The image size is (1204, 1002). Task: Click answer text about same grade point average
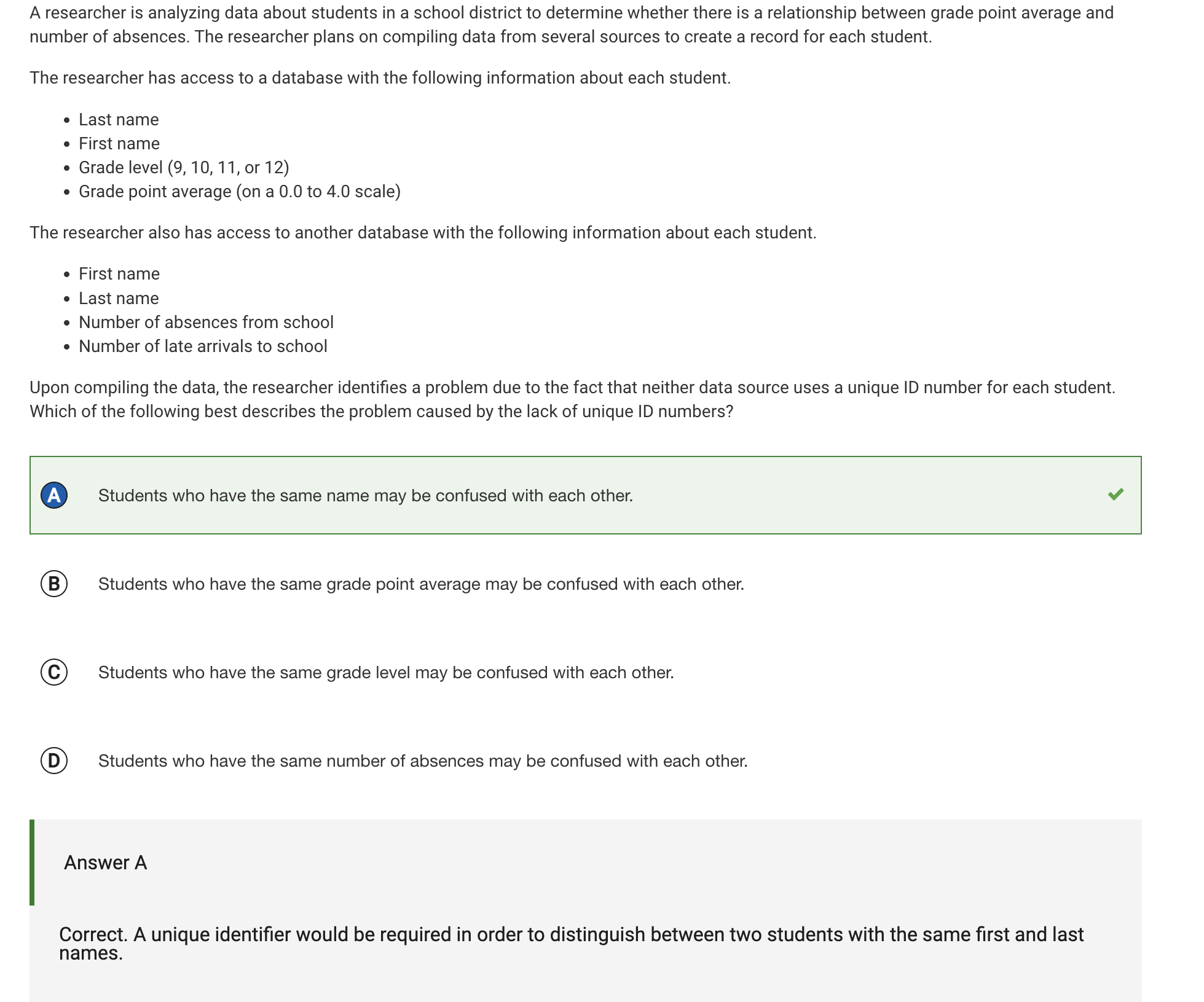421,584
